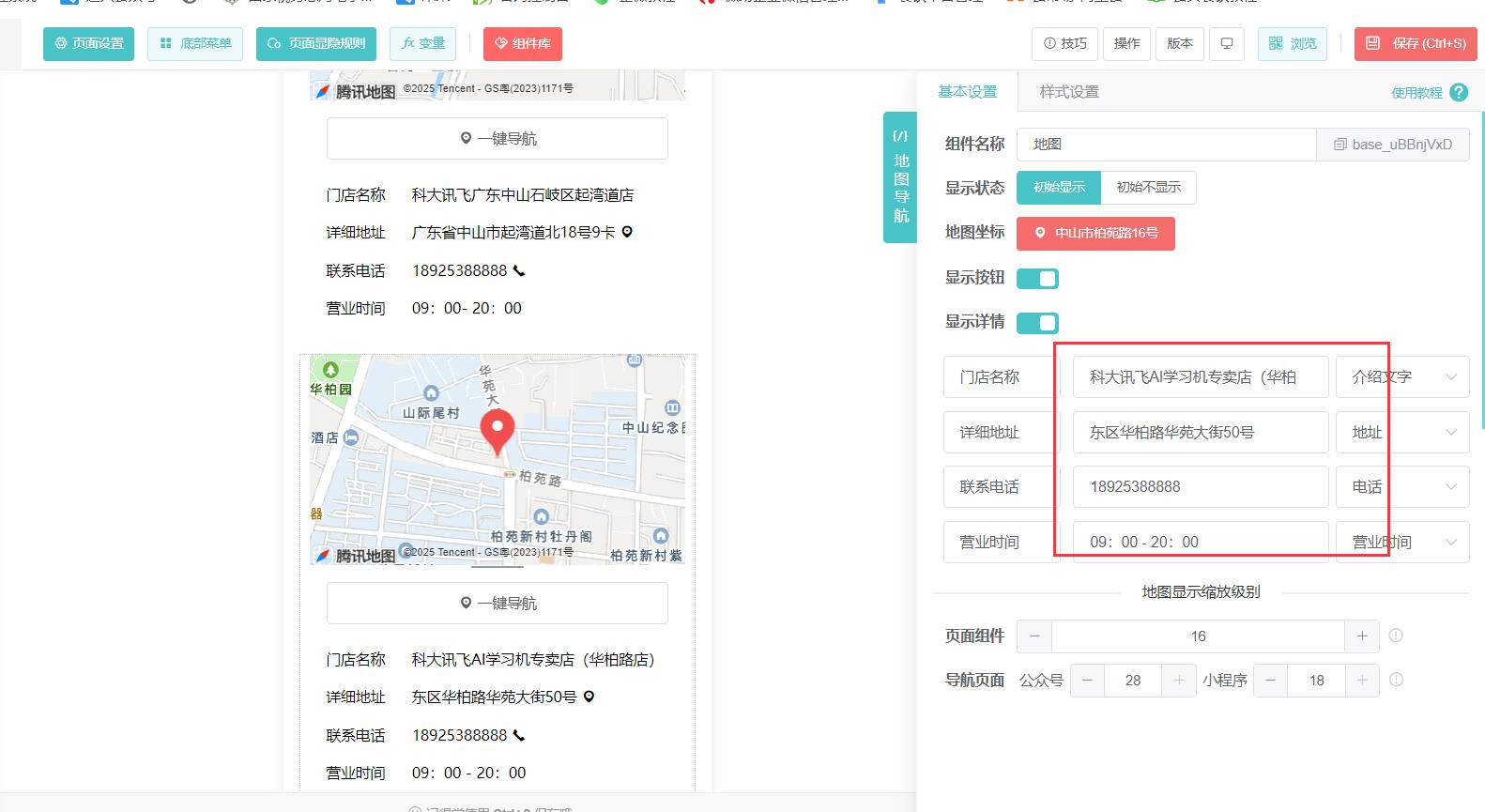Click the 柏苑新村牡丹阁 map marker
Screen dimensions: 1485x812
[x=542, y=516]
